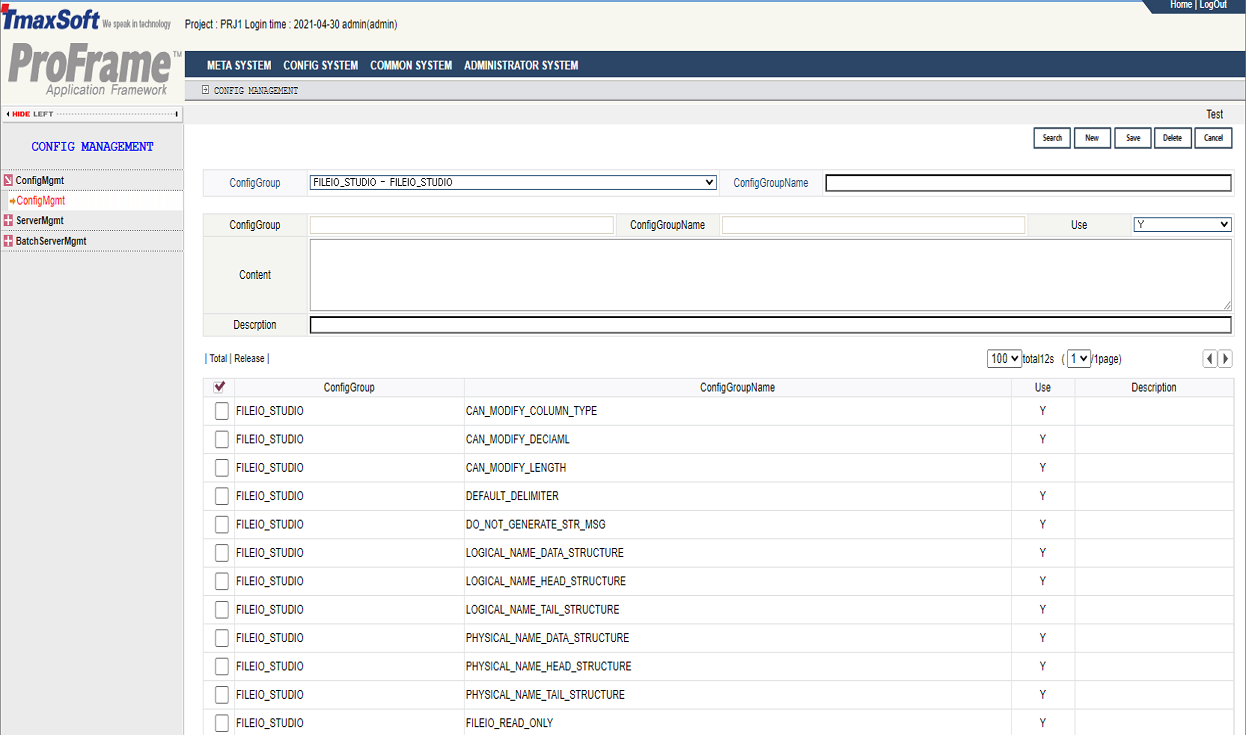
Task: Click into the Content text area
Action: tap(770, 275)
